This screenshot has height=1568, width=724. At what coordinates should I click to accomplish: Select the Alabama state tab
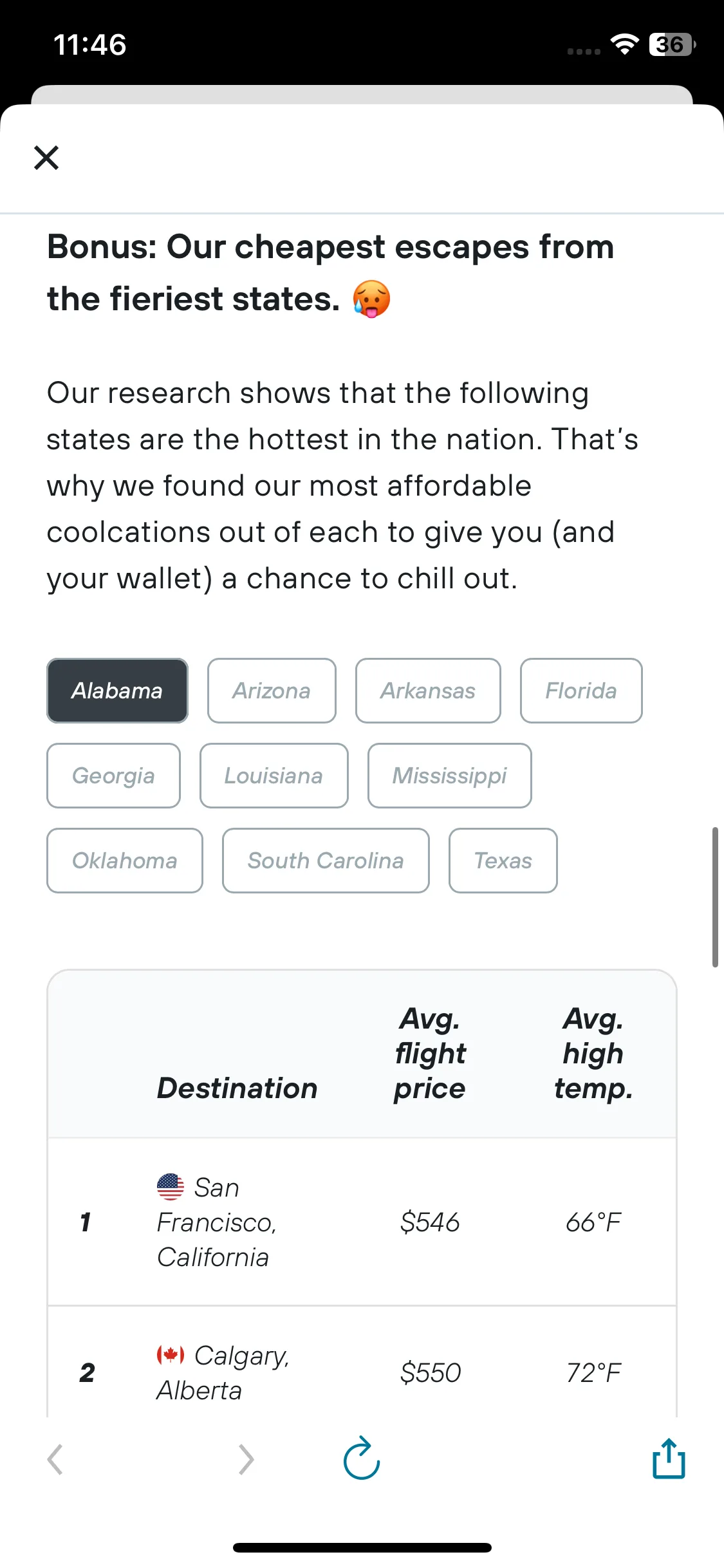[117, 691]
